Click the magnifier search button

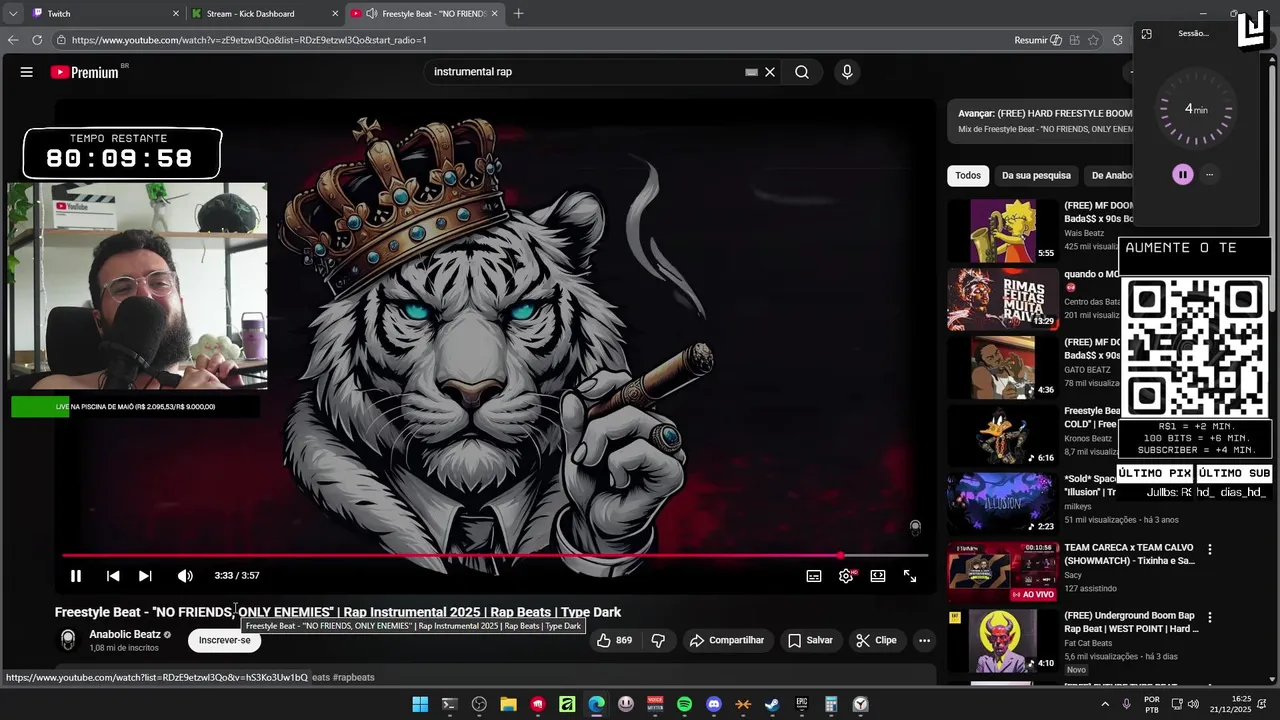tap(802, 72)
